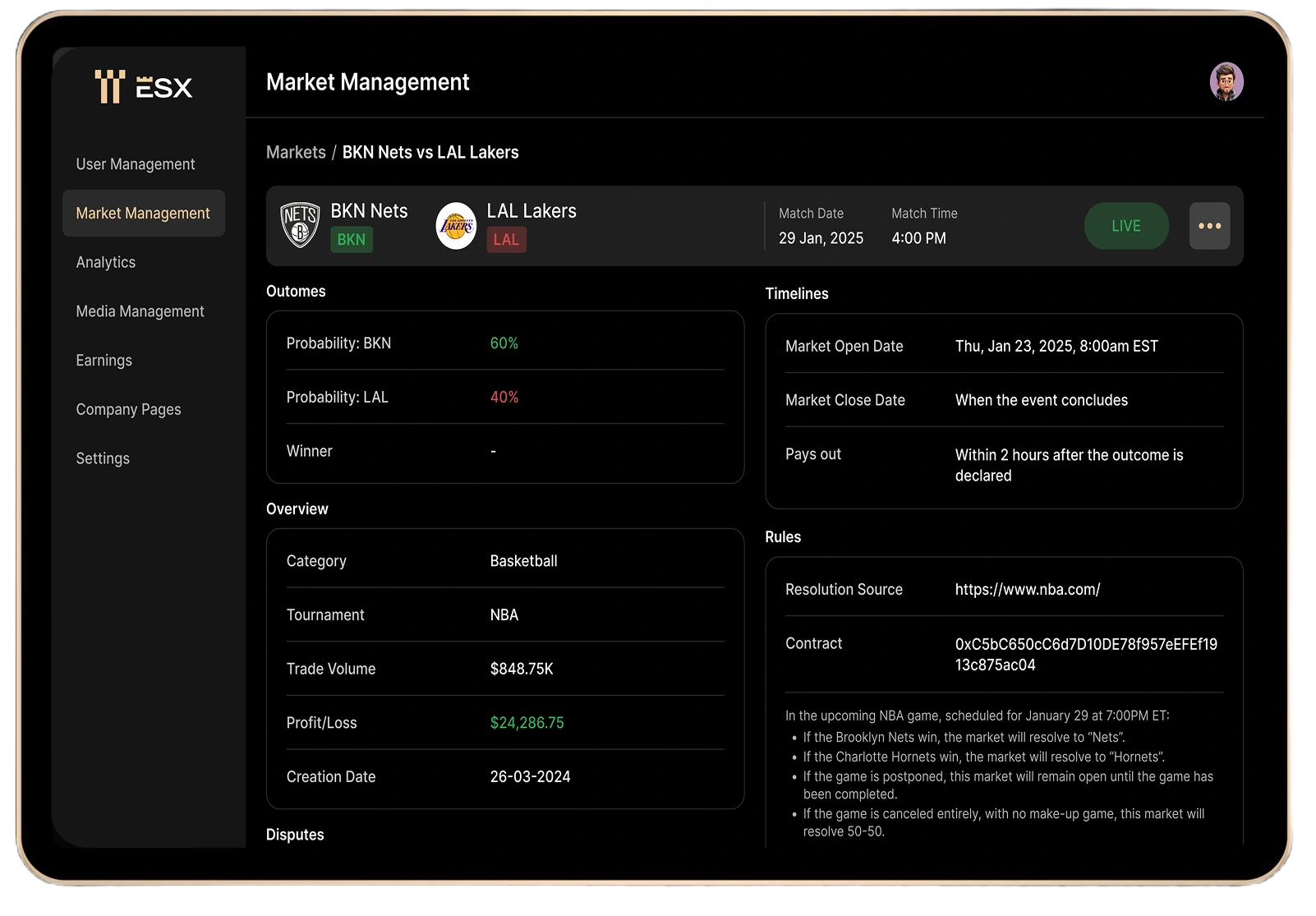Click the 'BKN Nets vs LAL Lakers' breadcrumb

430,153
